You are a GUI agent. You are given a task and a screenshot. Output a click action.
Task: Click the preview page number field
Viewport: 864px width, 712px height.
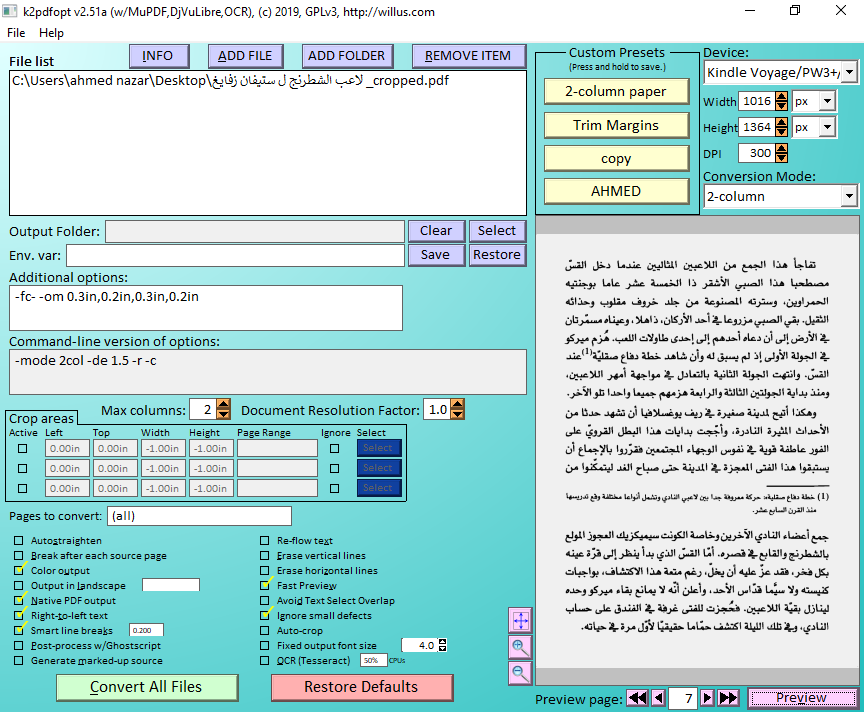[x=683, y=698]
